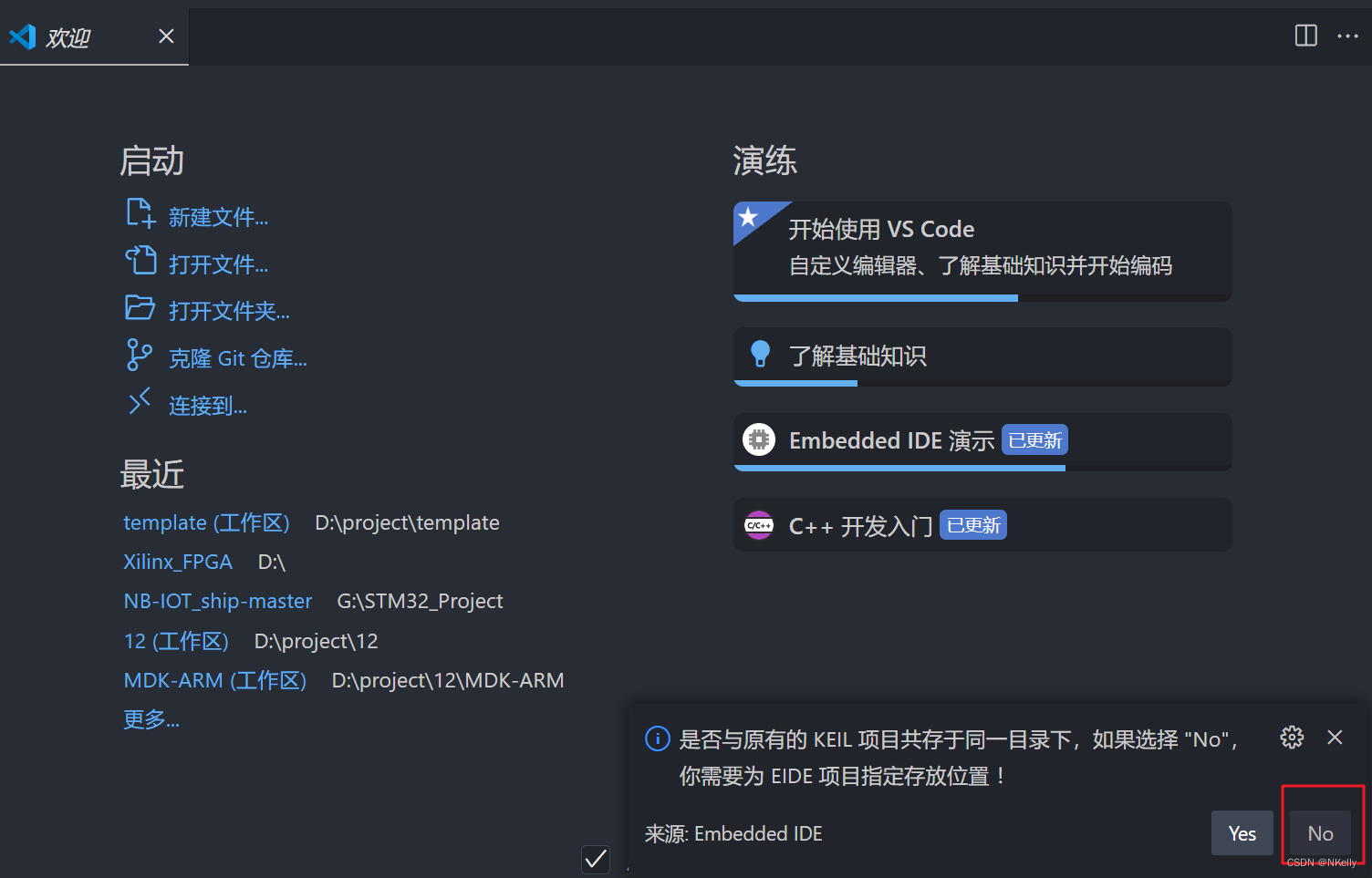Click the 打开文件... link
Viewport: 1372px width, 878px height.
(x=218, y=264)
